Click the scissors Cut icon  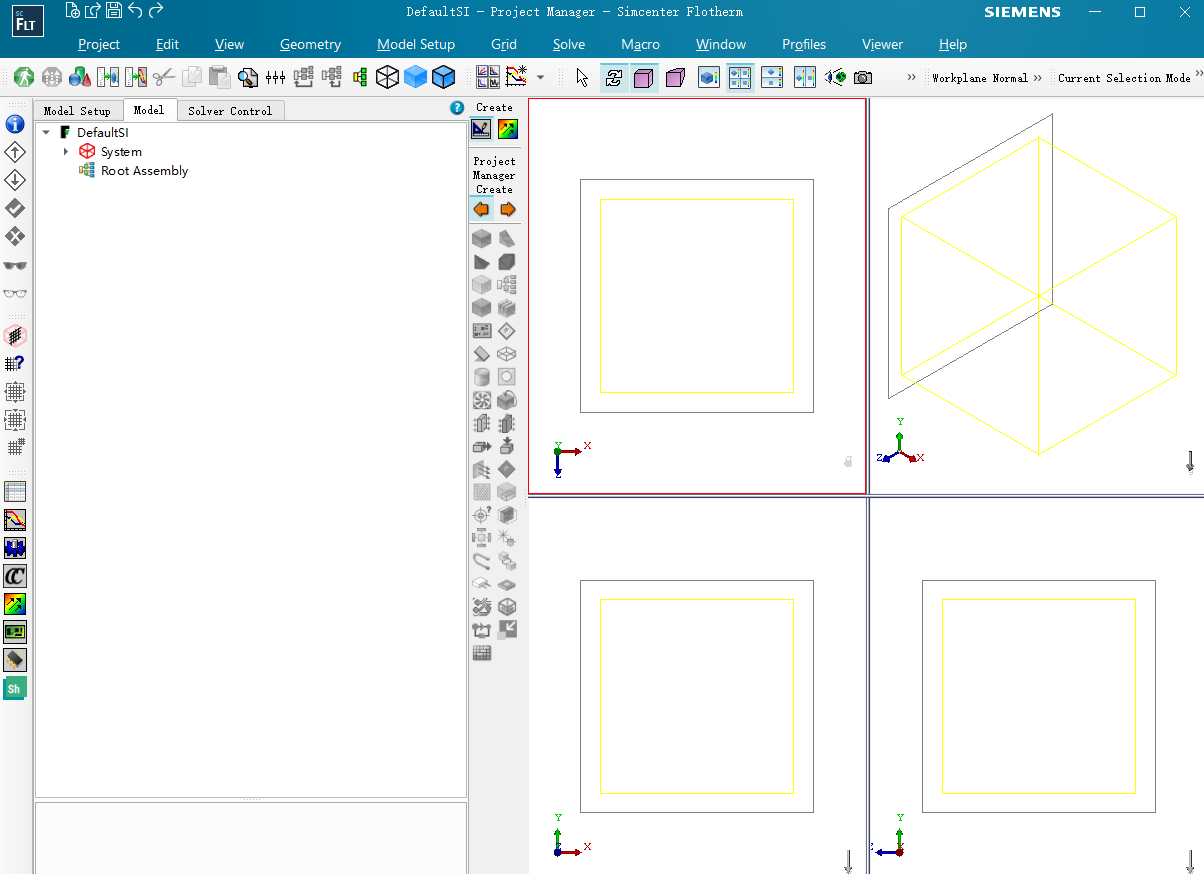pos(164,77)
